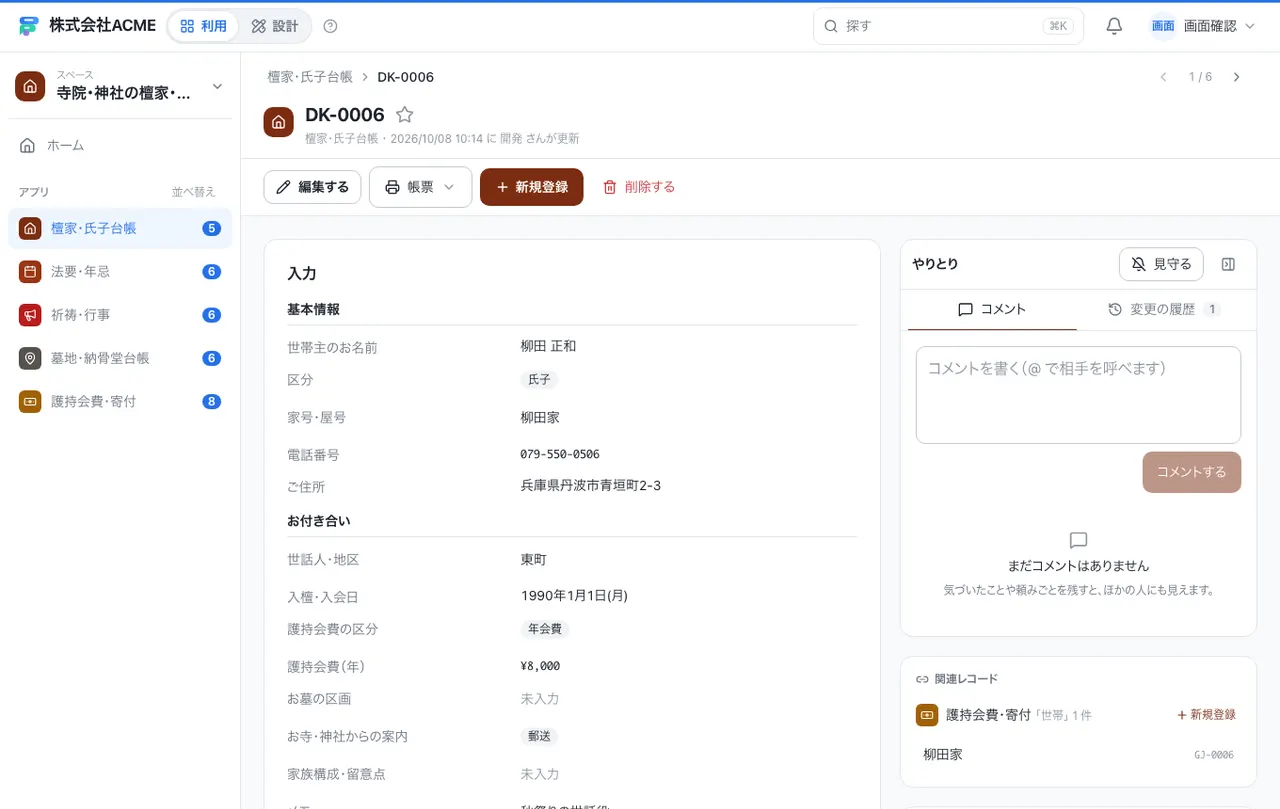Viewport: 1280px width, 809px height.
Task: Click the 編集する button
Action: click(x=312, y=187)
